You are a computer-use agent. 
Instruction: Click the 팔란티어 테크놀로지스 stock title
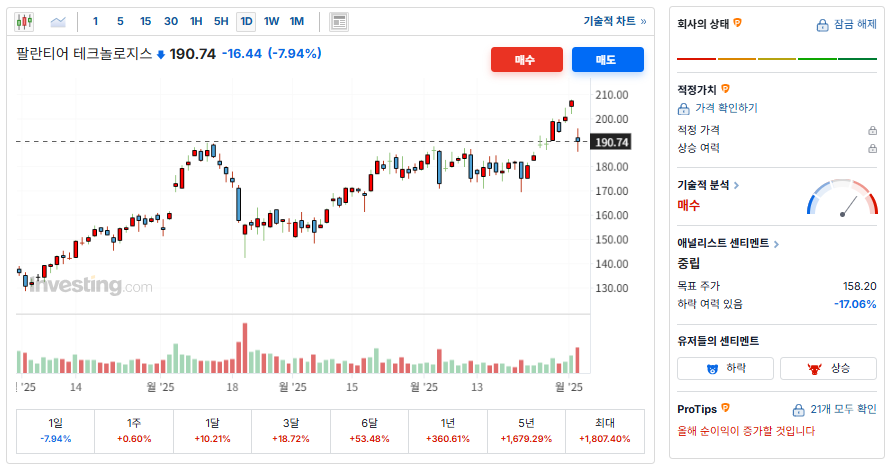pyautogui.click(x=84, y=54)
